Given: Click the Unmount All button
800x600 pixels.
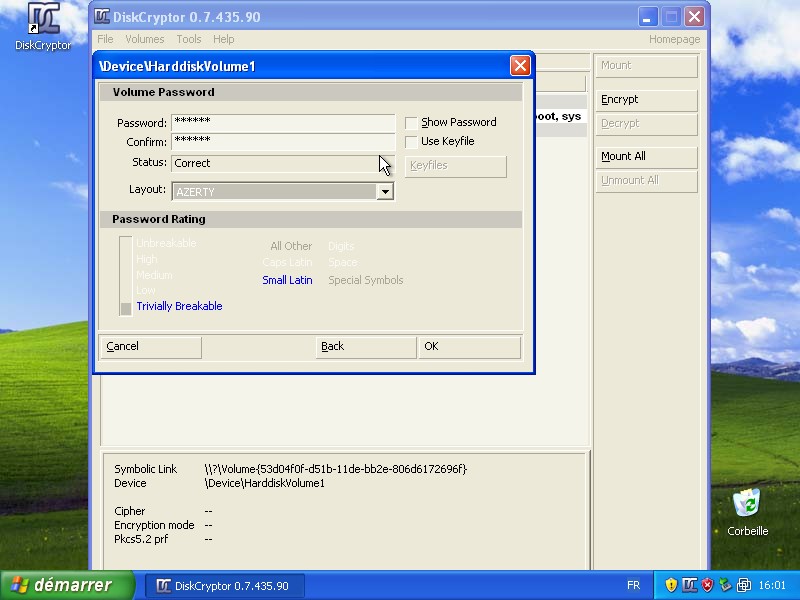Looking at the screenshot, I should (646, 181).
